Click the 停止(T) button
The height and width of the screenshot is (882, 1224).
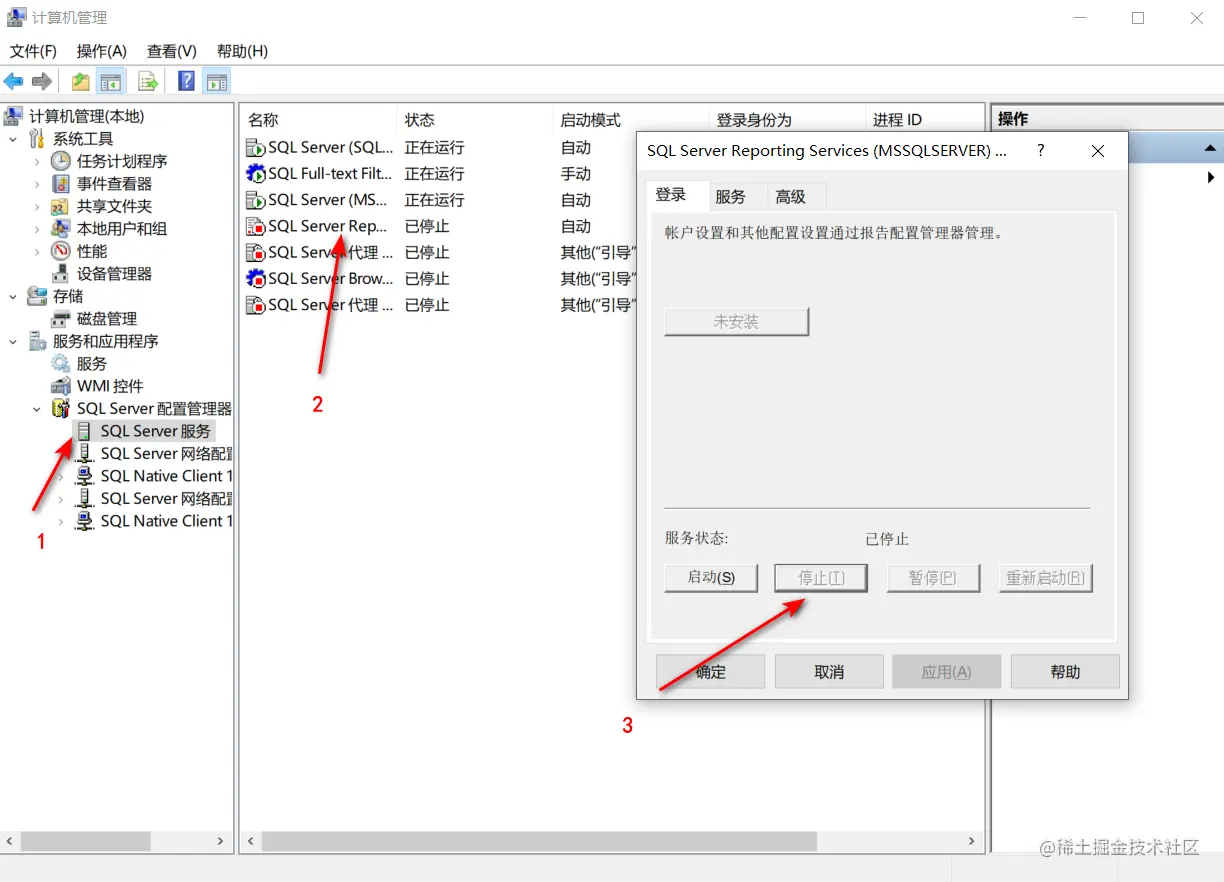pos(821,578)
